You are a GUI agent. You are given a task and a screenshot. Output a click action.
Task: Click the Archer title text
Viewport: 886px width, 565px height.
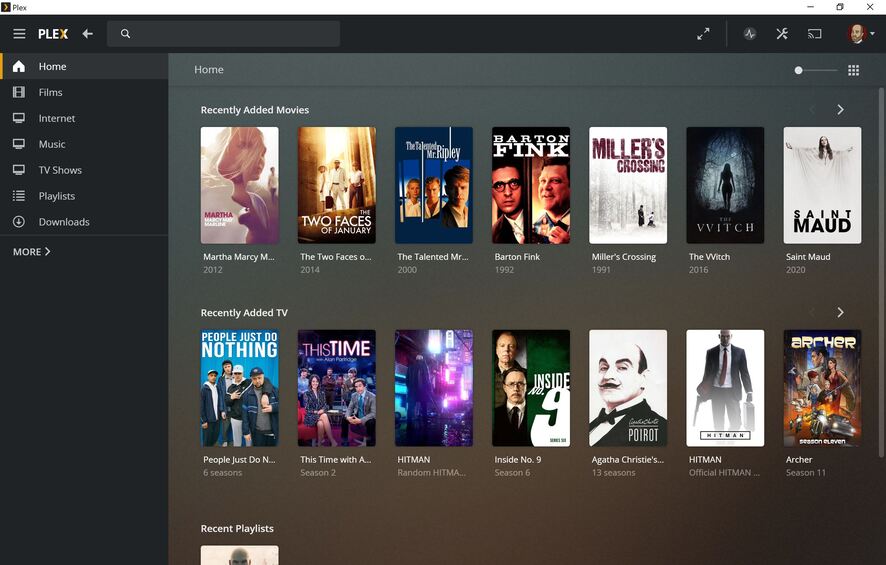pos(799,460)
